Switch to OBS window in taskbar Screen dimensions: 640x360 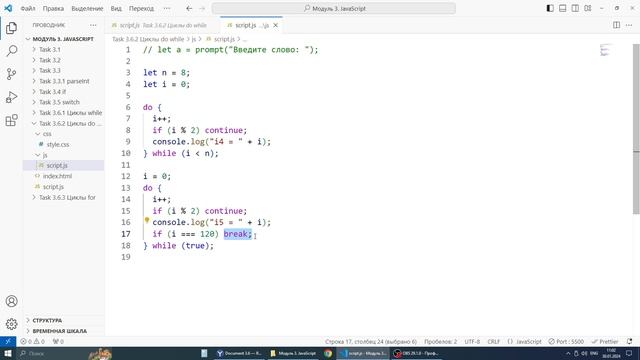[x=417, y=353]
